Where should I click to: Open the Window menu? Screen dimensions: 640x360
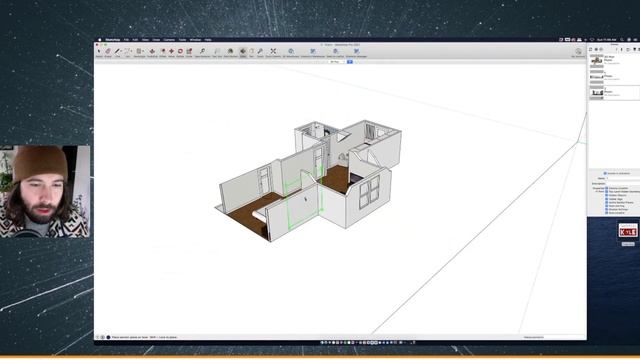[195, 40]
